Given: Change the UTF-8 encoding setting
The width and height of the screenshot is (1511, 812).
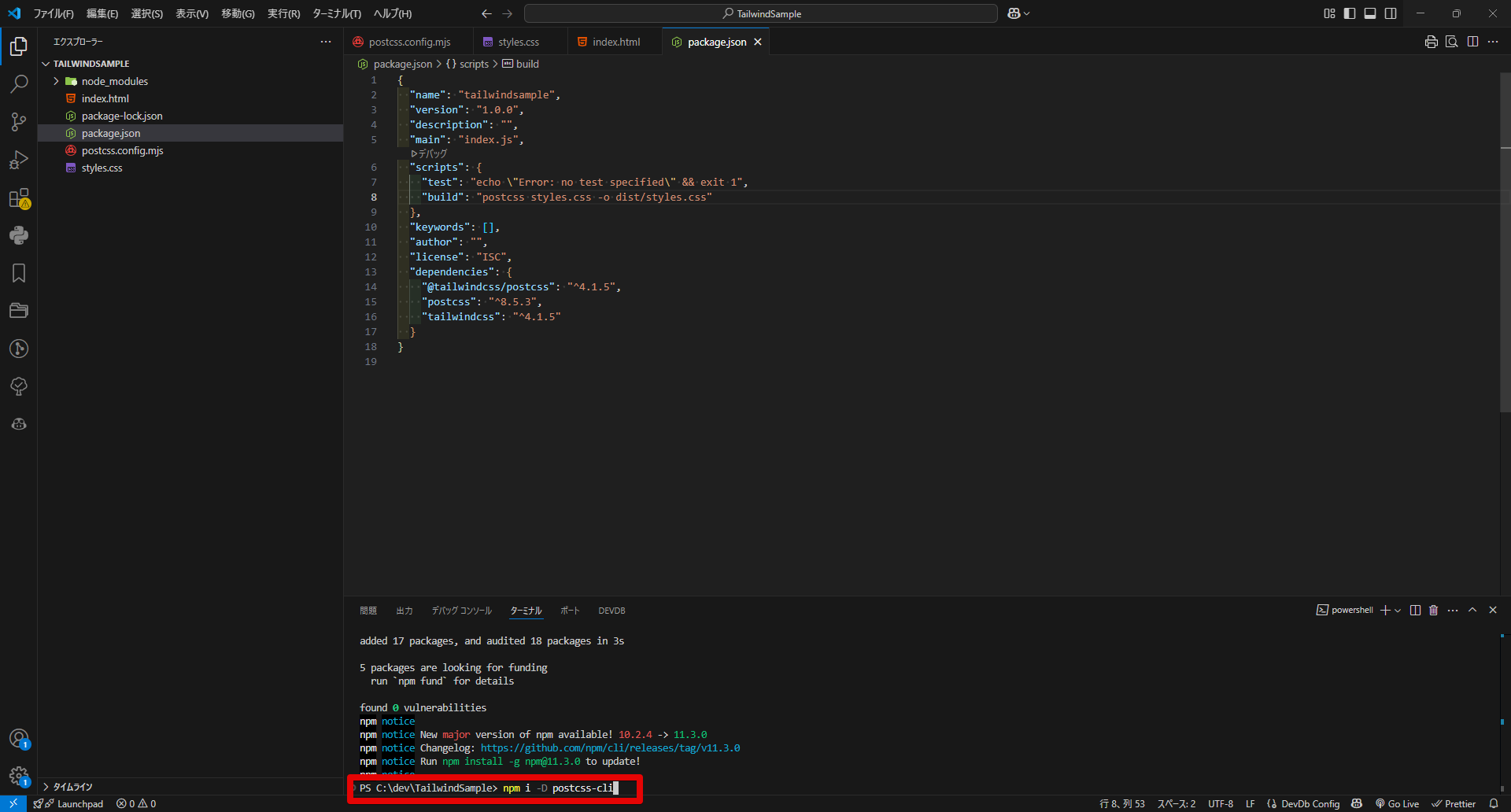Looking at the screenshot, I should (x=1221, y=803).
